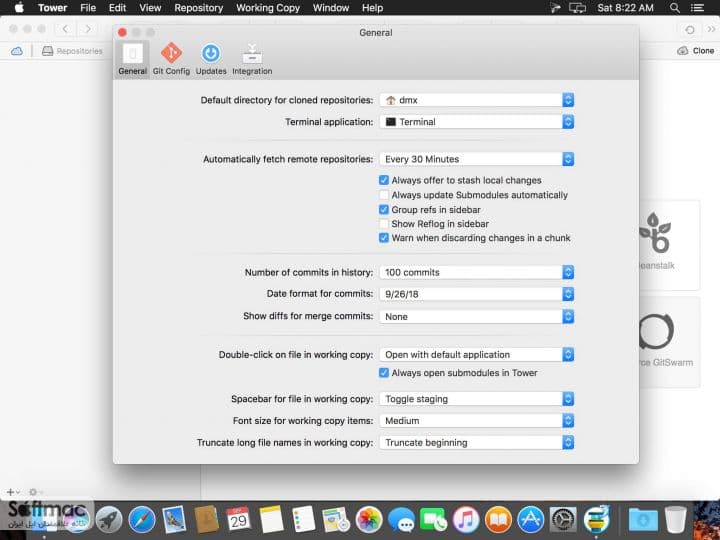Click Repositories in the Tower main window
Screen dimensions: 720x540
click(x=73, y=51)
